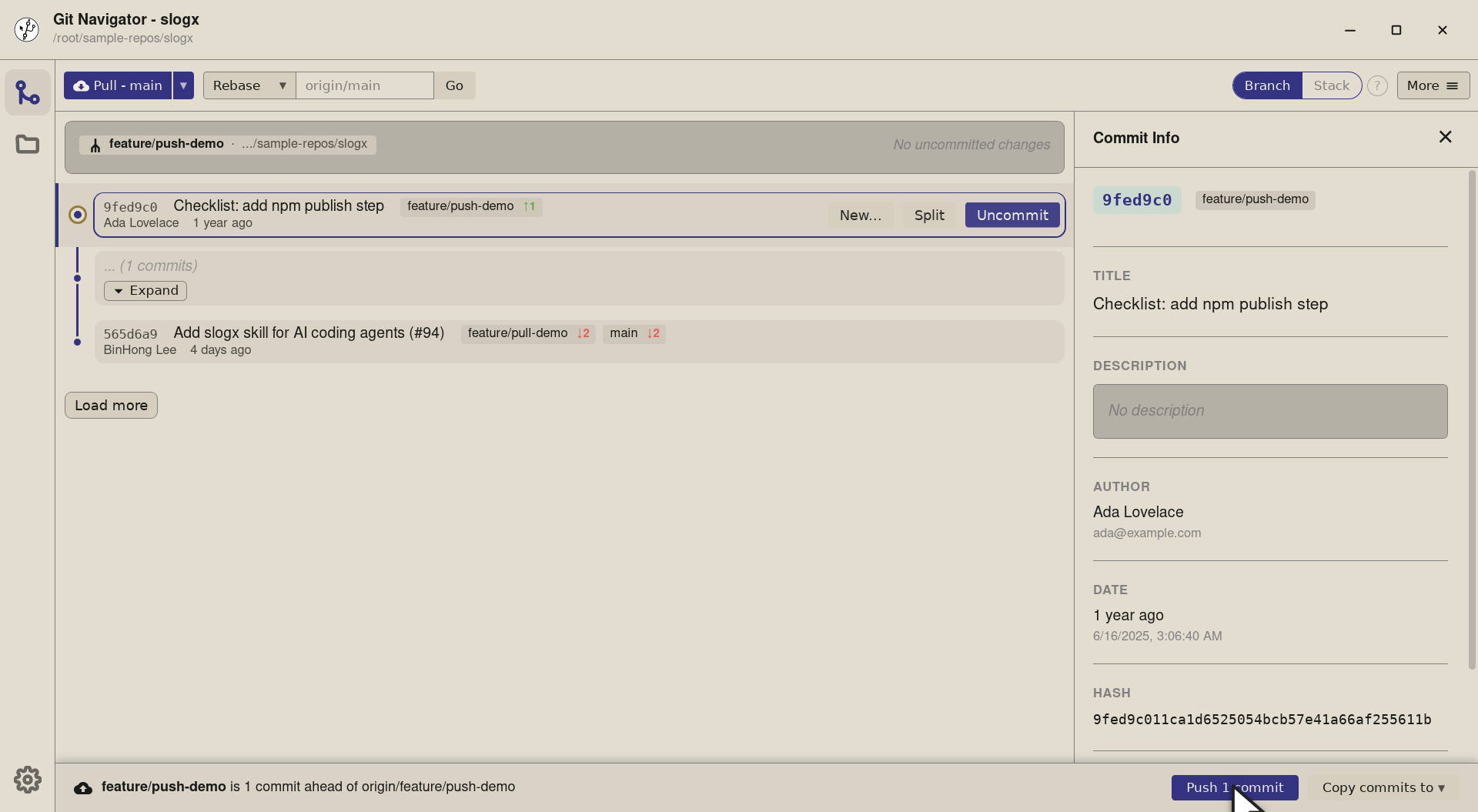Image resolution: width=1478 pixels, height=812 pixels.
Task: Open Copy commits to dropdown
Action: [x=1383, y=787]
